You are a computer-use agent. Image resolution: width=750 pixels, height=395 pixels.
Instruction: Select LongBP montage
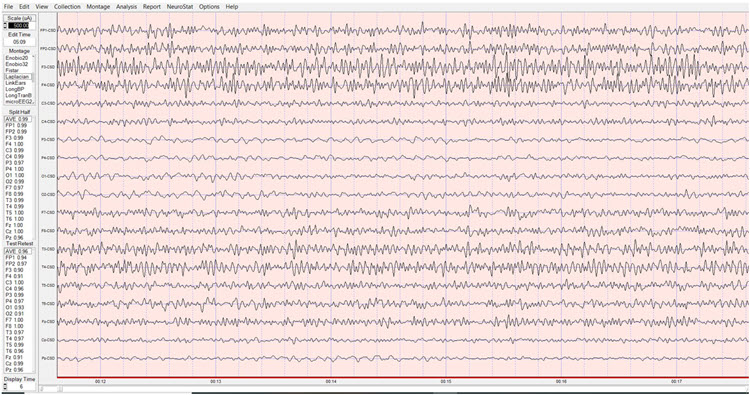click(15, 89)
